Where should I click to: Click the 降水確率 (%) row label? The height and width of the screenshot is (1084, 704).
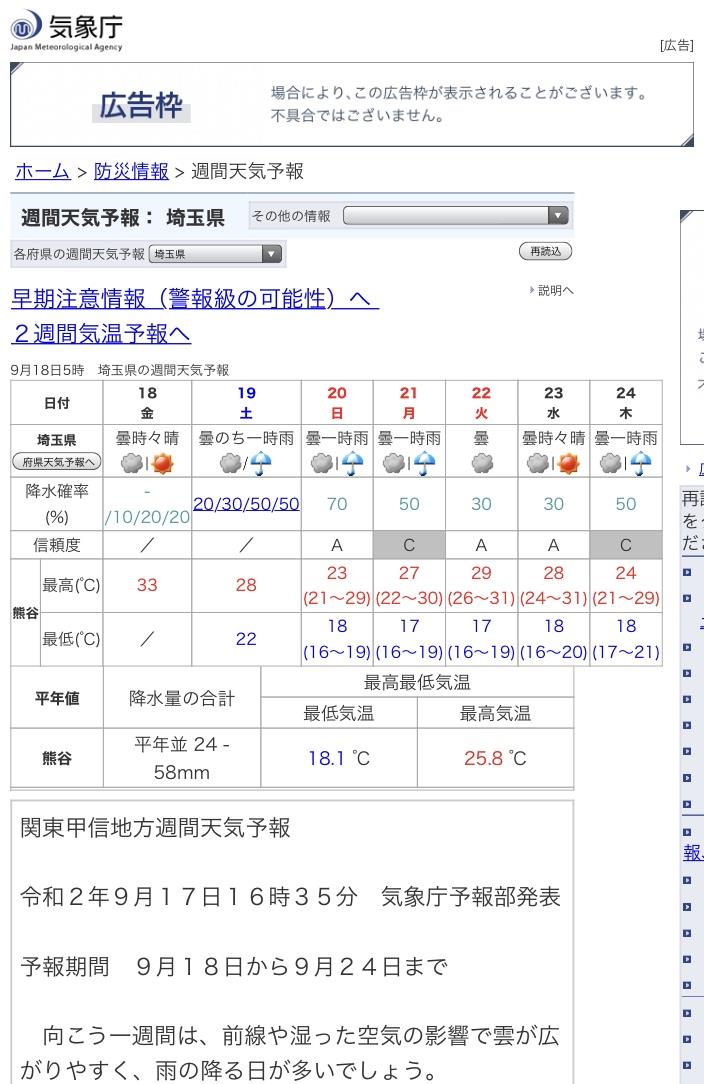(57, 504)
